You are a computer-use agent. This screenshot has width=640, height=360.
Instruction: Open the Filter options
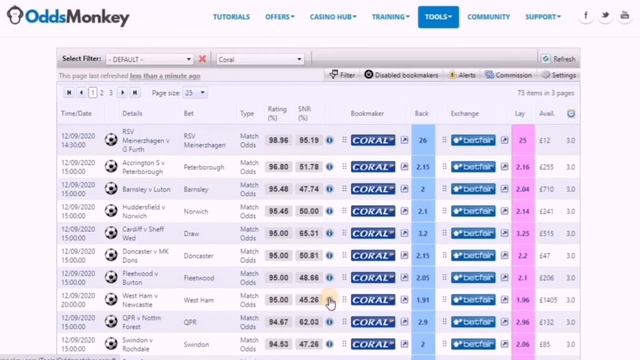pos(342,75)
